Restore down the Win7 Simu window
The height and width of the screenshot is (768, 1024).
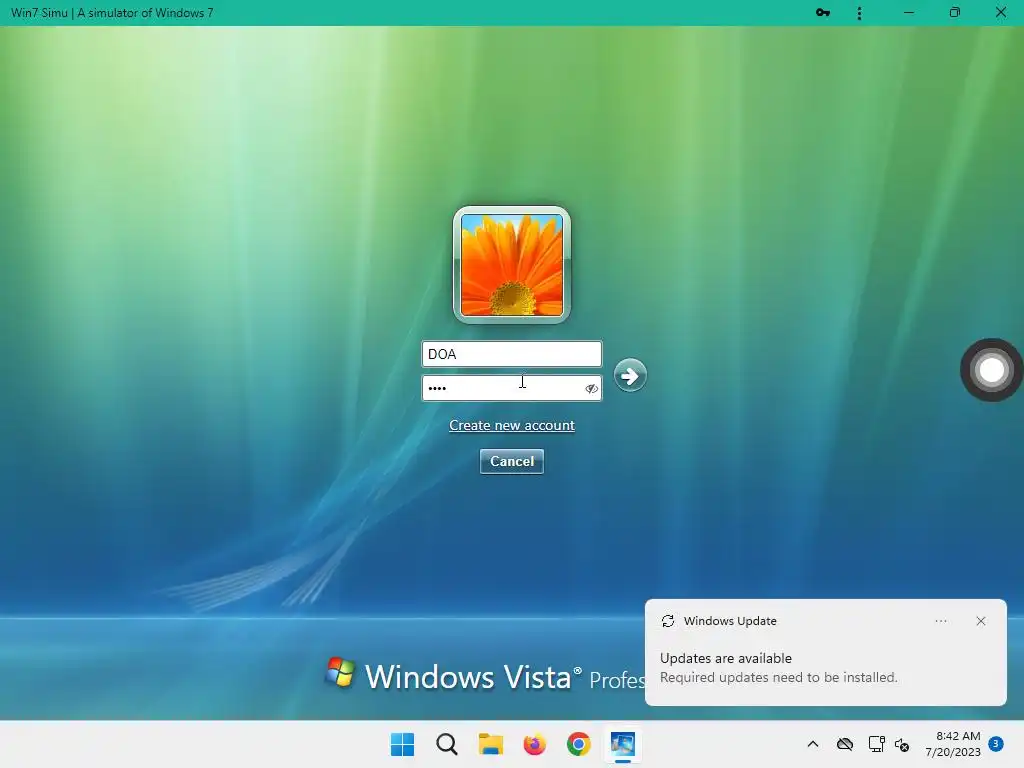[955, 12]
